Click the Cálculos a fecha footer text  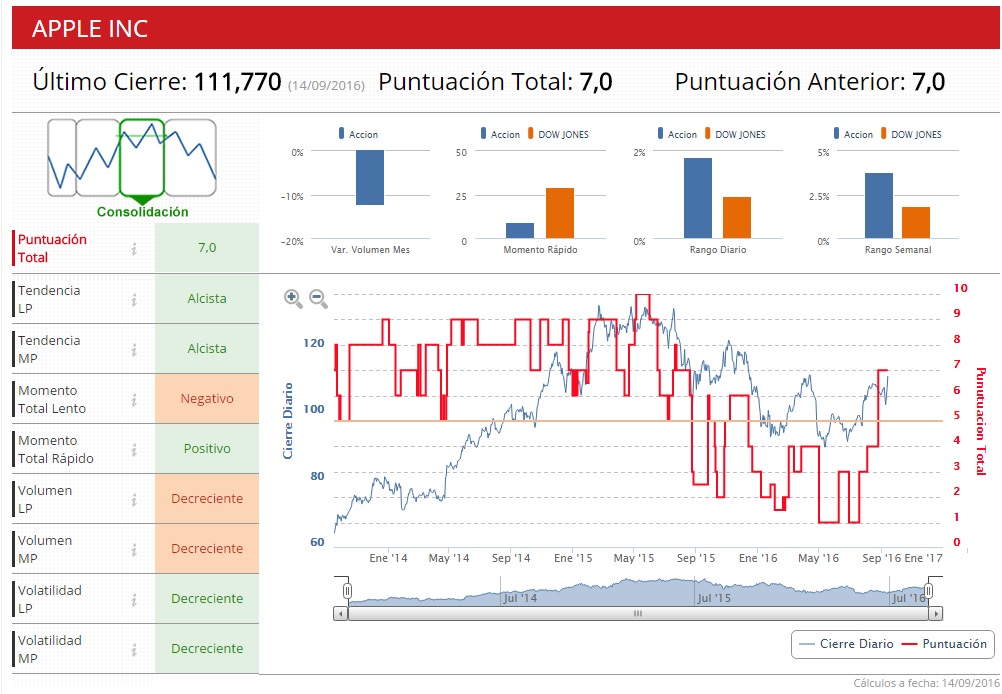click(x=927, y=683)
